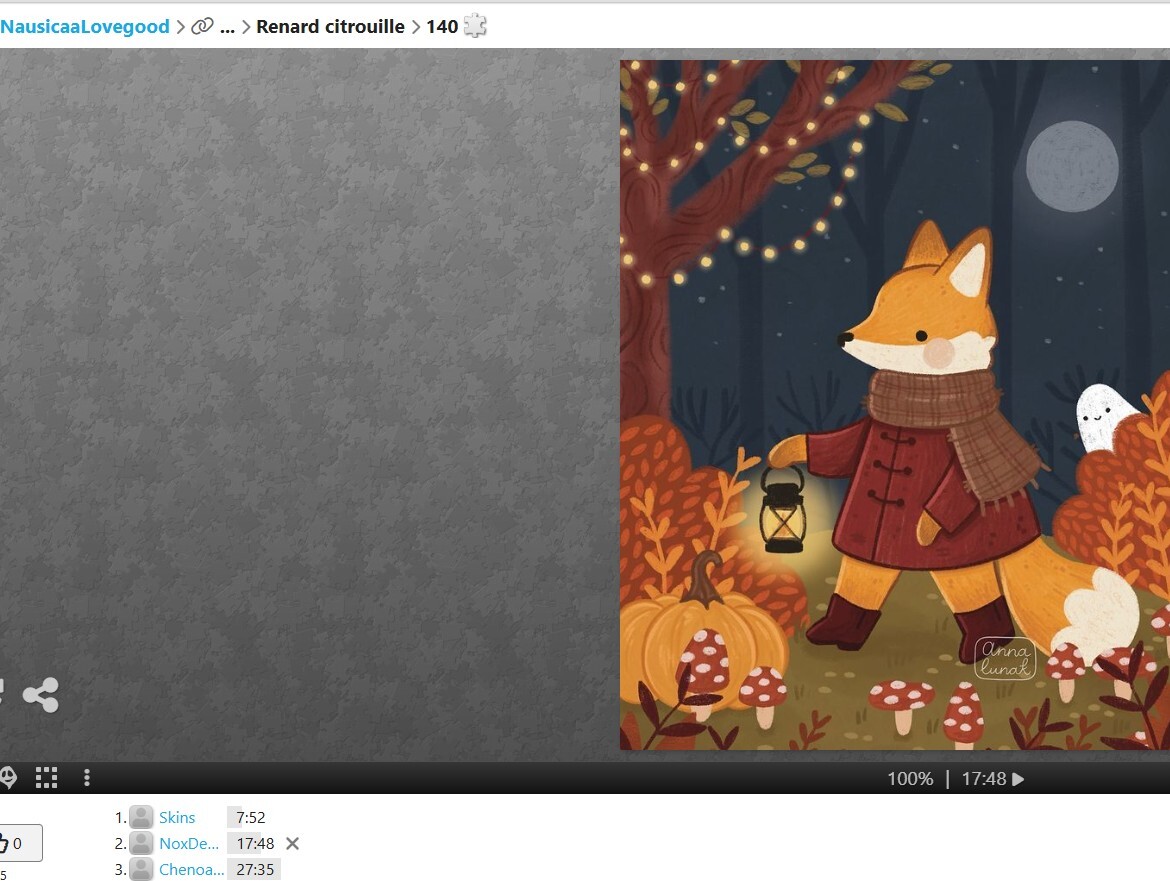Share the puzzle using the share icon

[x=40, y=695]
